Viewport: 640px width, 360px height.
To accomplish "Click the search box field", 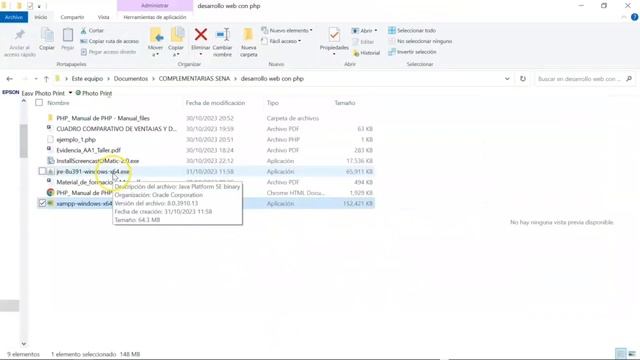I will [x=584, y=79].
